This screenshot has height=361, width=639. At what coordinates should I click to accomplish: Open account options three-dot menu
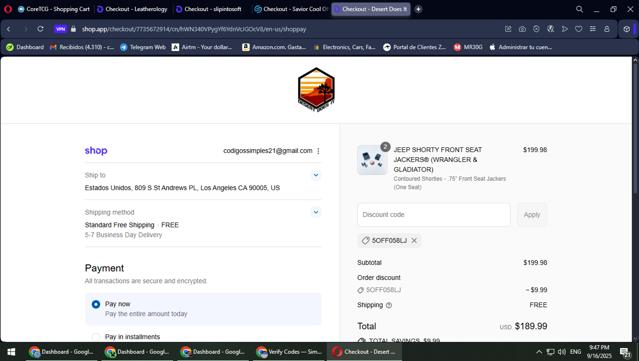tap(318, 151)
